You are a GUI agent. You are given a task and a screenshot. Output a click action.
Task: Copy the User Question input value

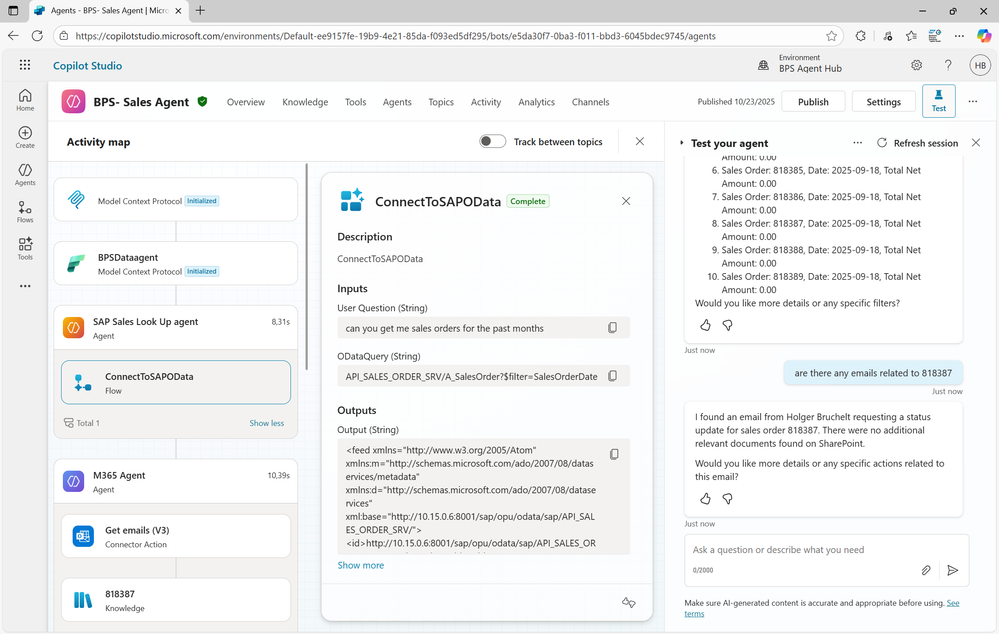tap(613, 328)
